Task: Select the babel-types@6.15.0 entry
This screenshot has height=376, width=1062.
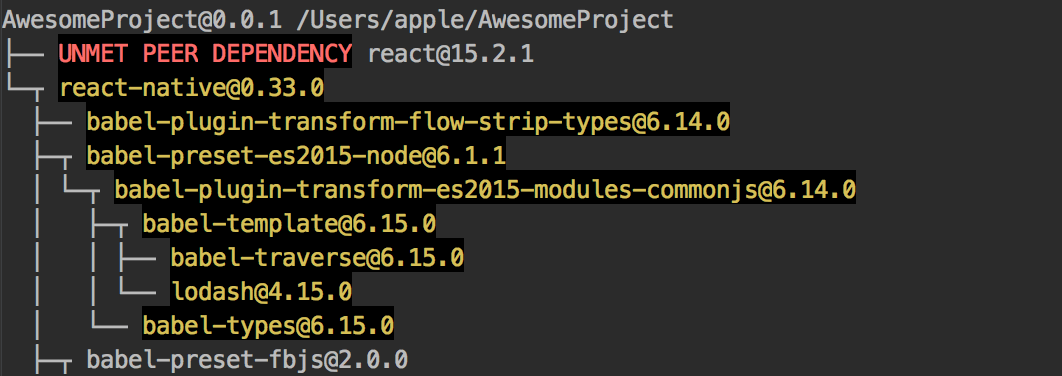Action: [268, 326]
